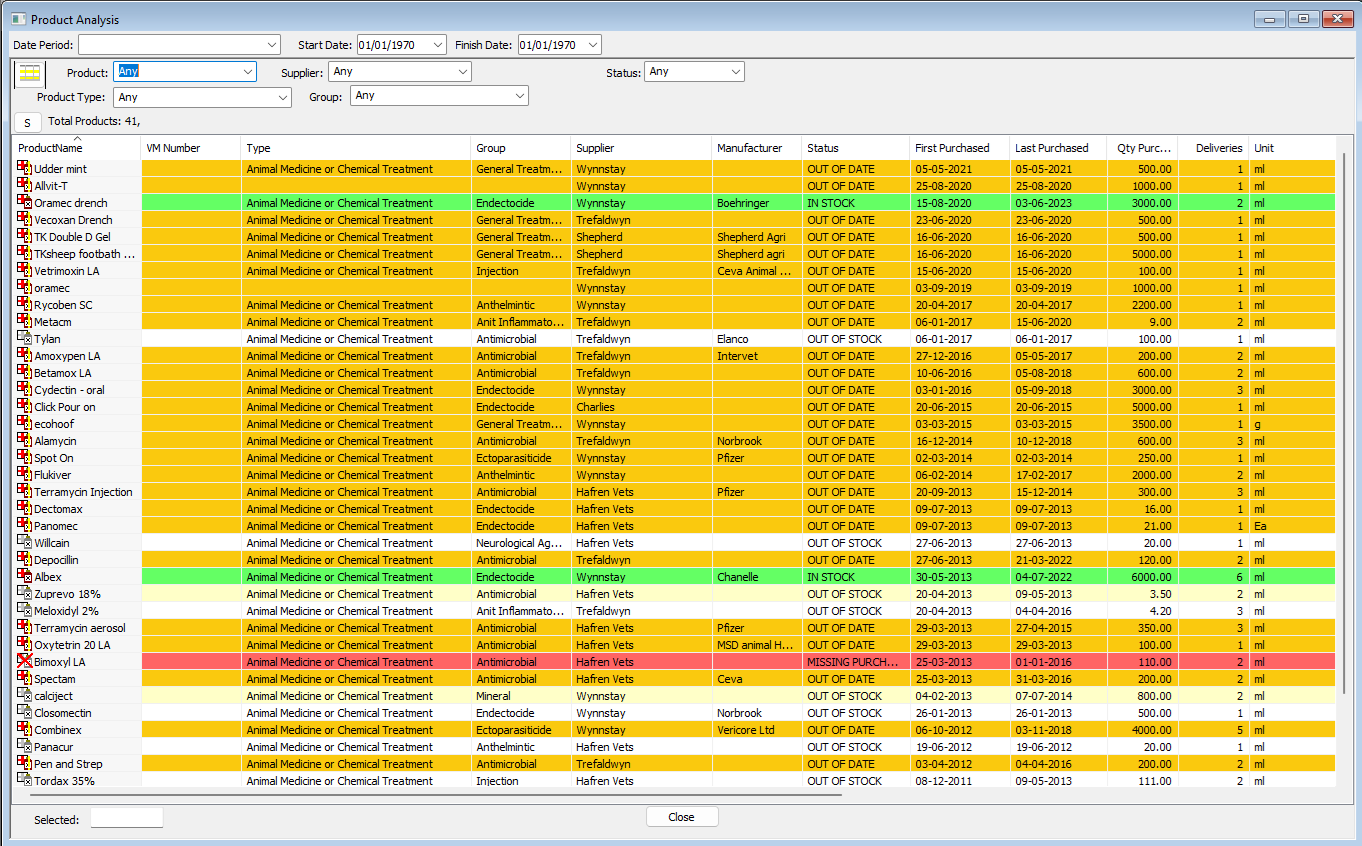This screenshot has height=846, width=1362.
Task: Click the Zuprevo 18% row icon
Action: click(25, 594)
